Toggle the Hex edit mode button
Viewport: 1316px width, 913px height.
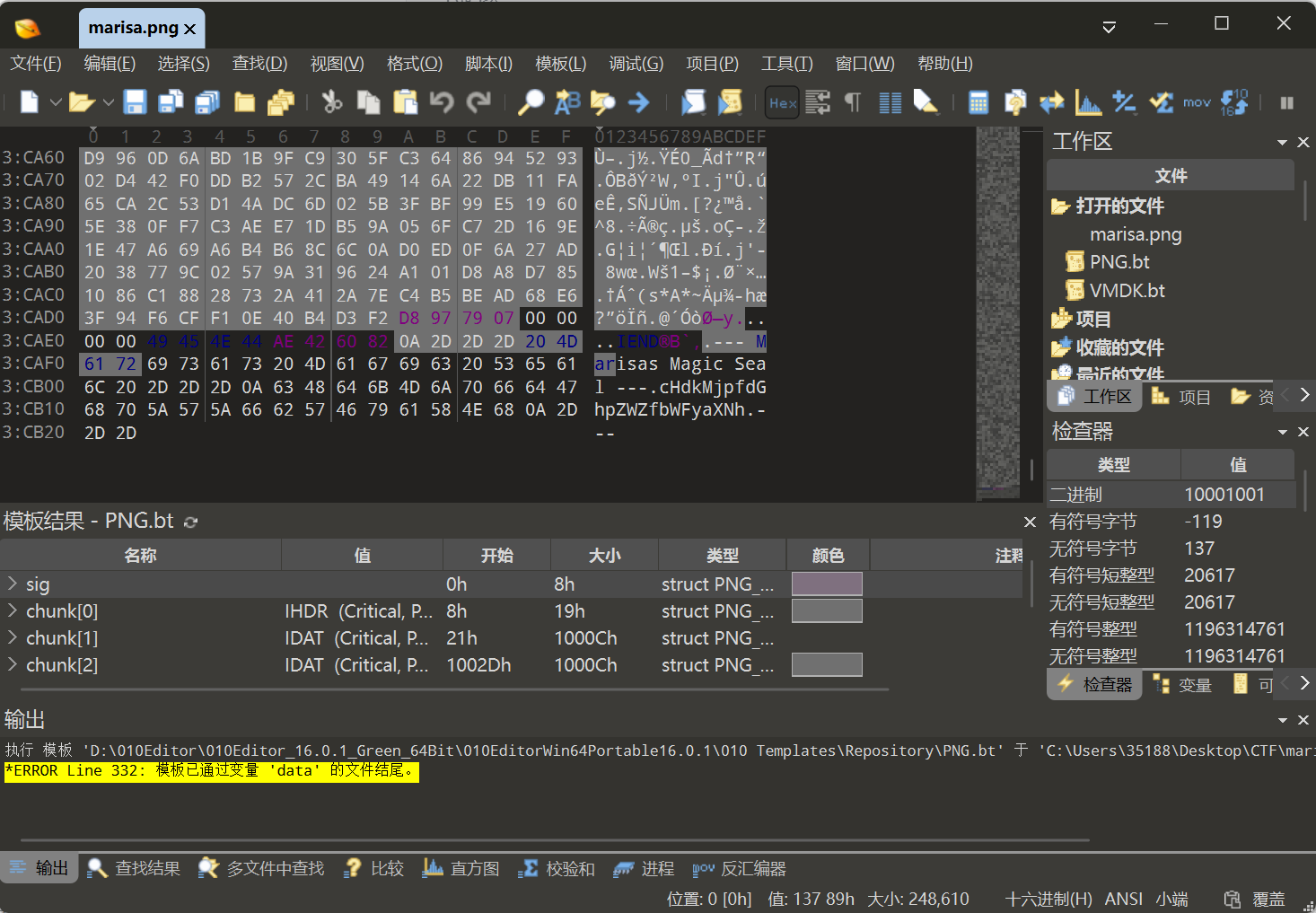pyautogui.click(x=783, y=102)
